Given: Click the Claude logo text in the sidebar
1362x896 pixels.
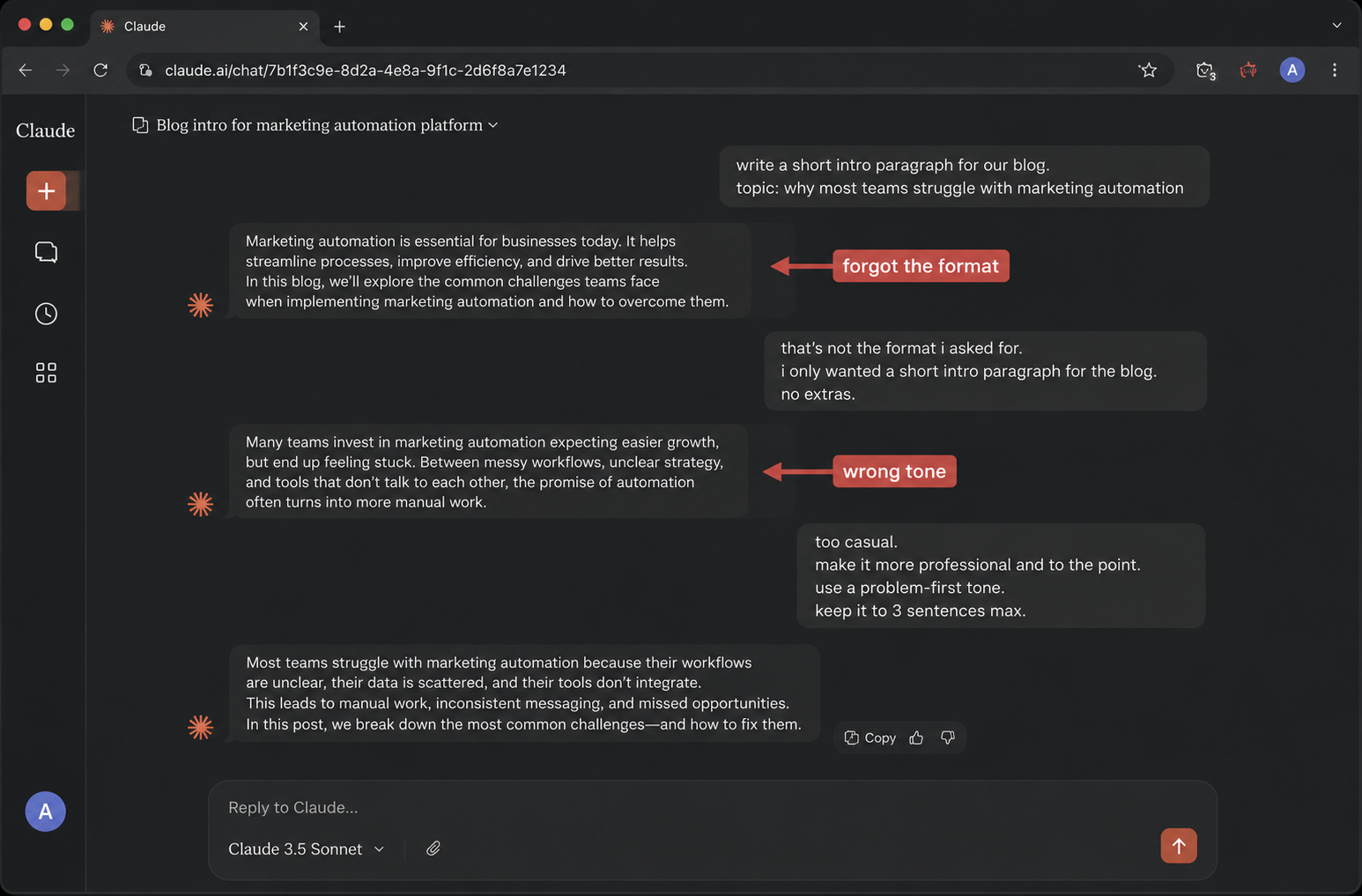Looking at the screenshot, I should (45, 130).
